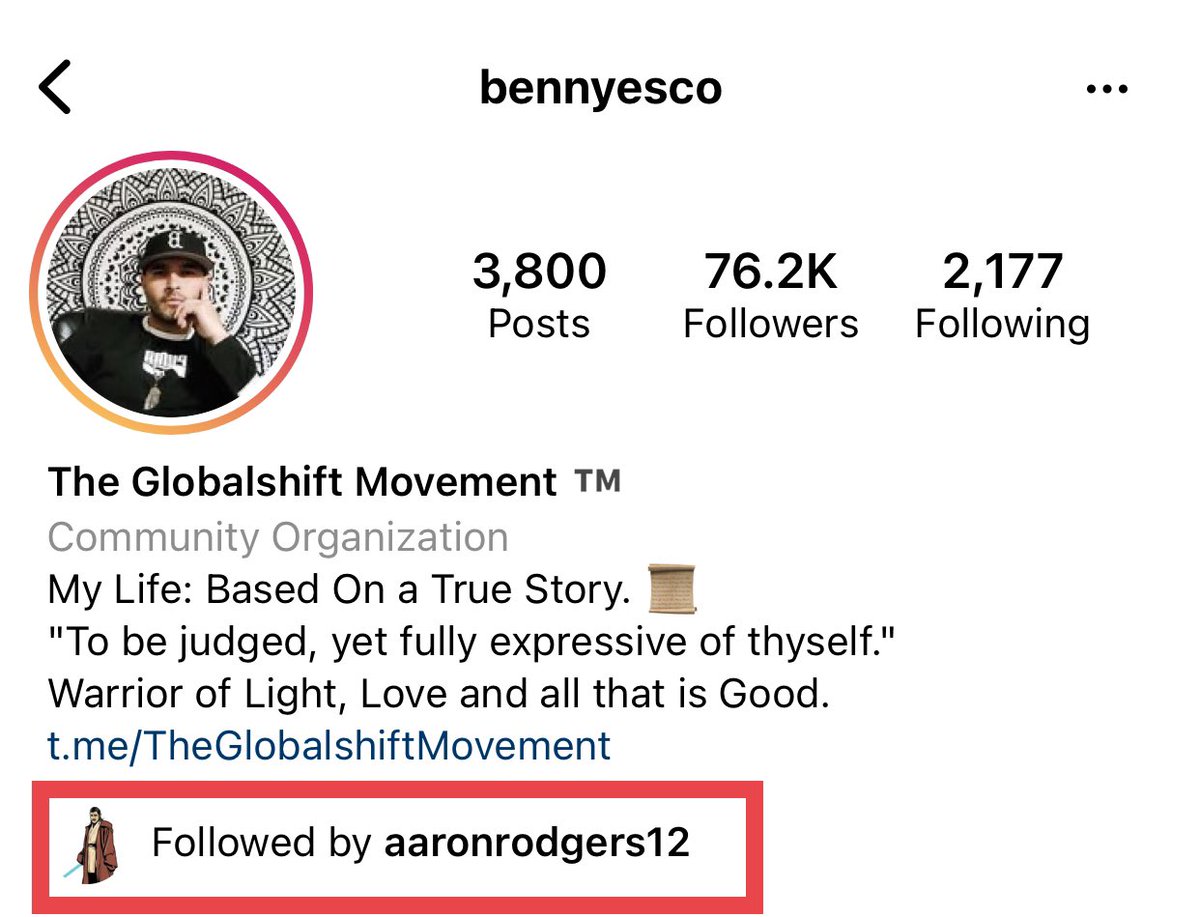Viewport: 1200px width, 917px height.
Task: Tap the 'My Life: Based On a True Story' line
Action: pyautogui.click(x=340, y=590)
